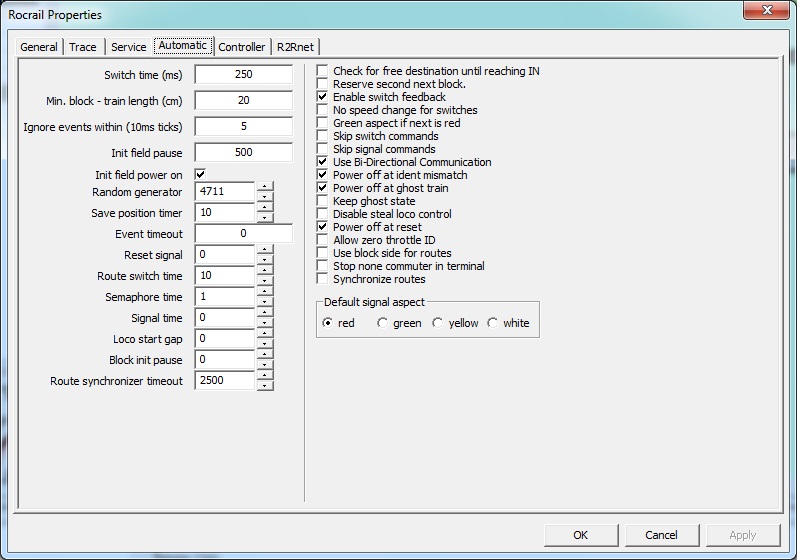The height and width of the screenshot is (560, 797).
Task: Switch to the General tab
Action: (39, 47)
